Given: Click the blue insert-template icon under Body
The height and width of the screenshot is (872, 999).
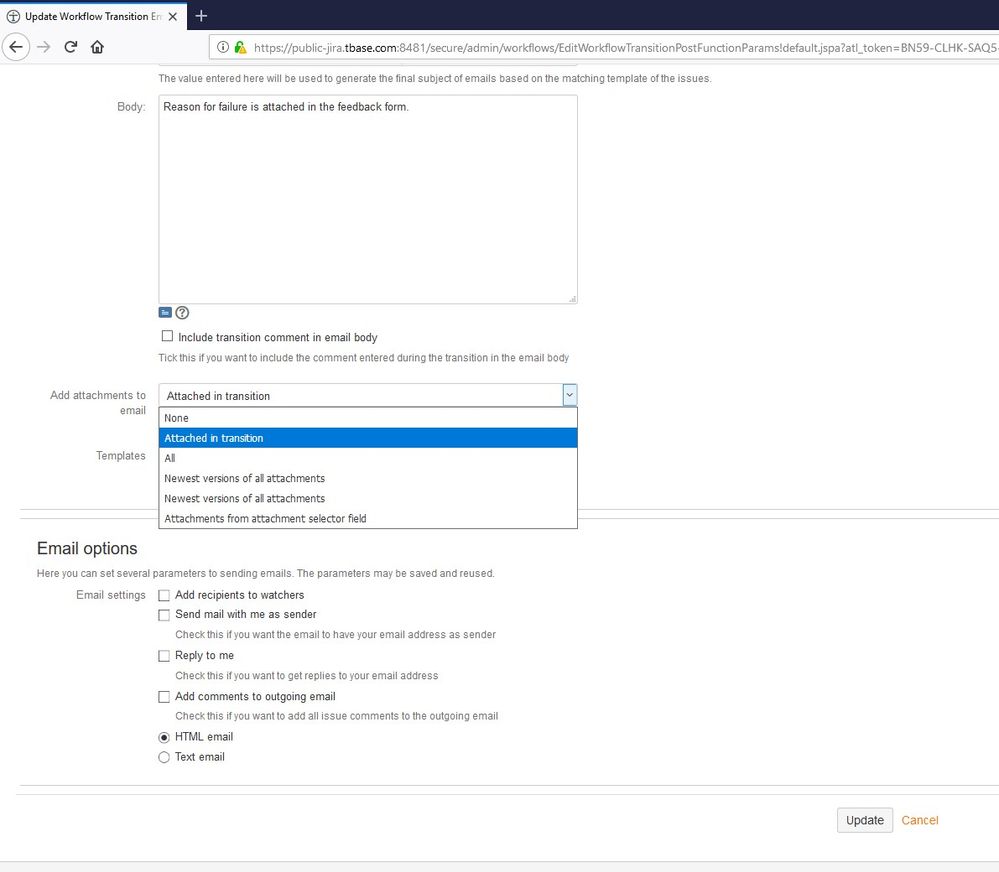Looking at the screenshot, I should pyautogui.click(x=165, y=312).
